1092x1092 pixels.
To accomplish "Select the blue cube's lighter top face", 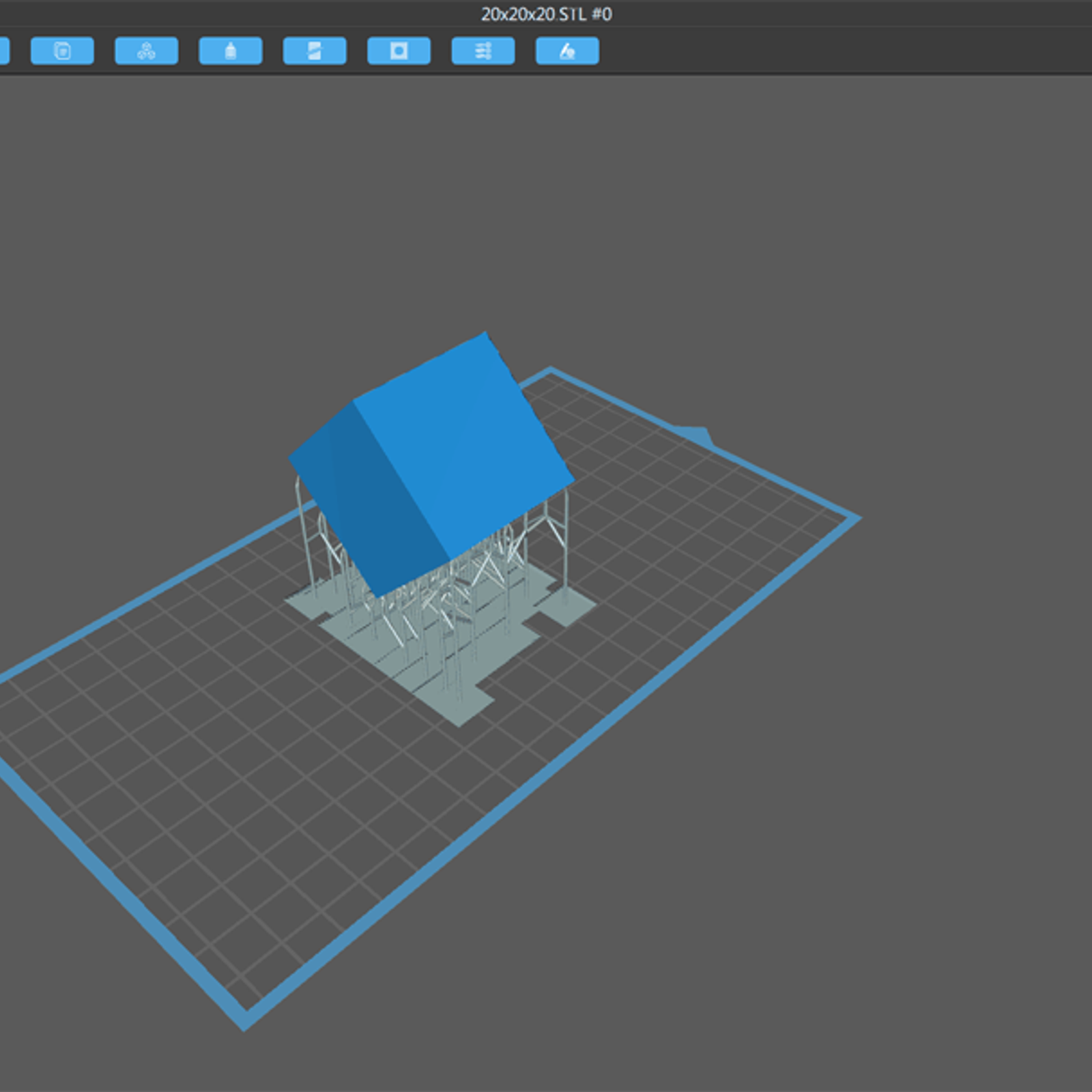I will (464, 444).
